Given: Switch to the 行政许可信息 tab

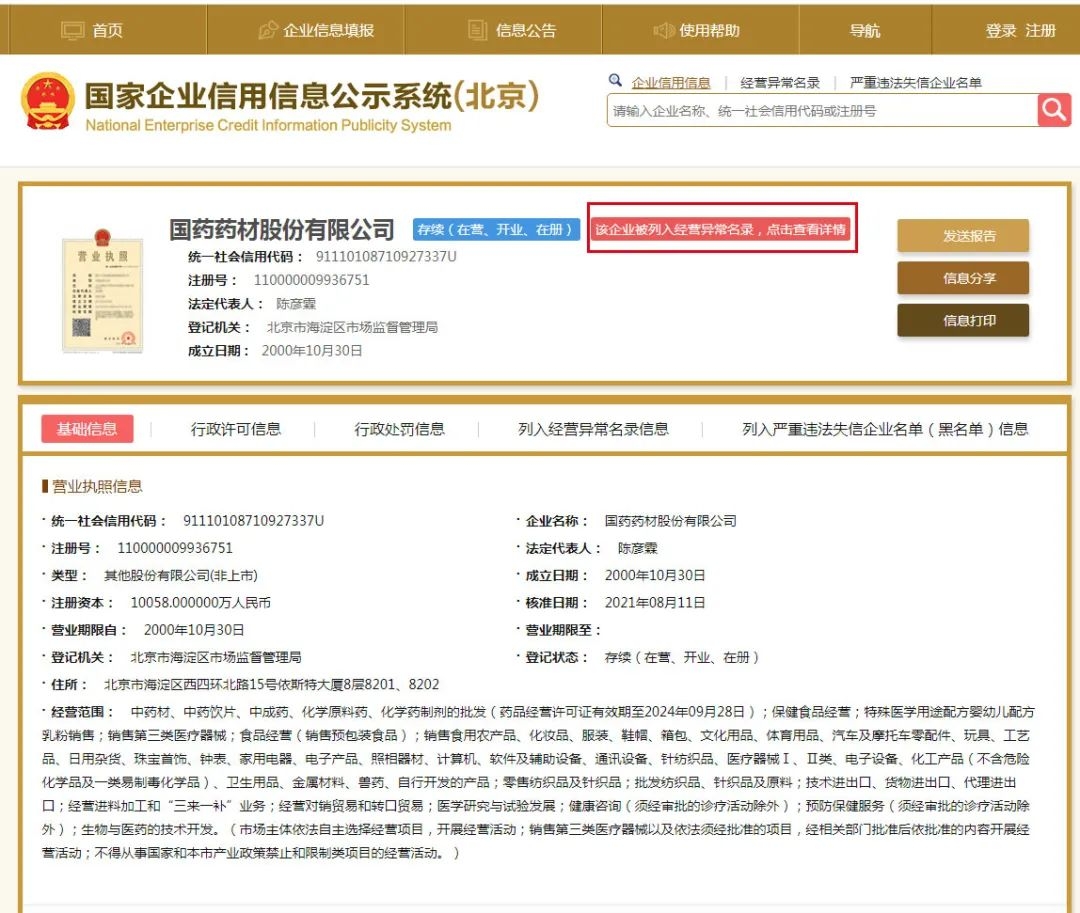Looking at the screenshot, I should pos(236,429).
